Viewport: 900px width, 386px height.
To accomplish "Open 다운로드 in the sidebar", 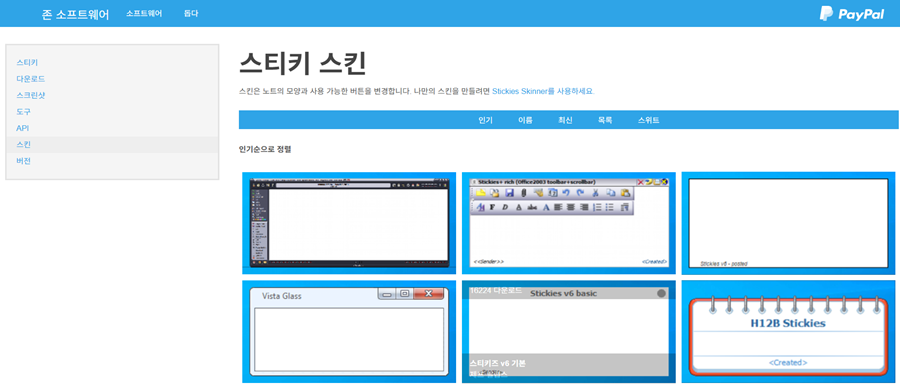I will coord(30,79).
